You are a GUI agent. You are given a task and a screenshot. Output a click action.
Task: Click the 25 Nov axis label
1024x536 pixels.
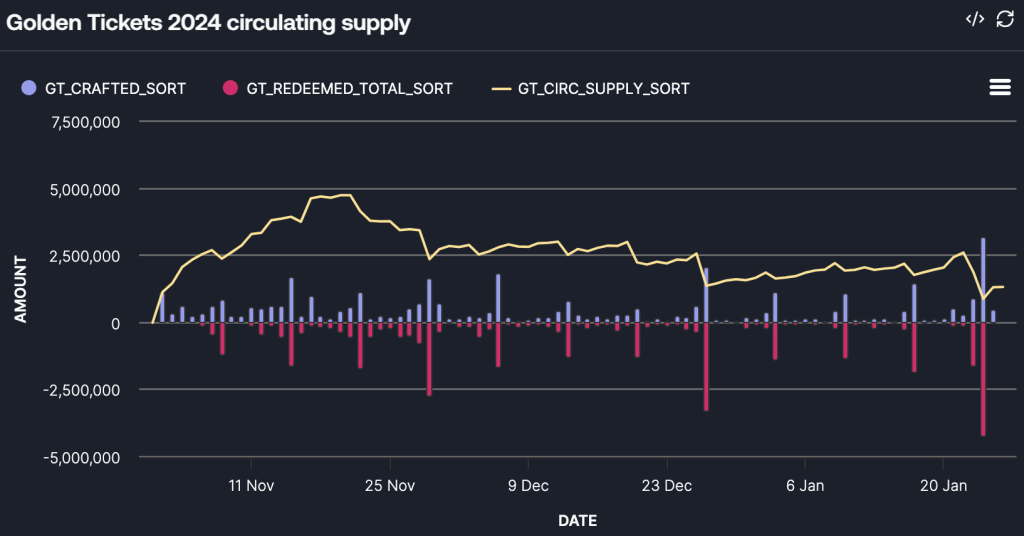click(389, 486)
